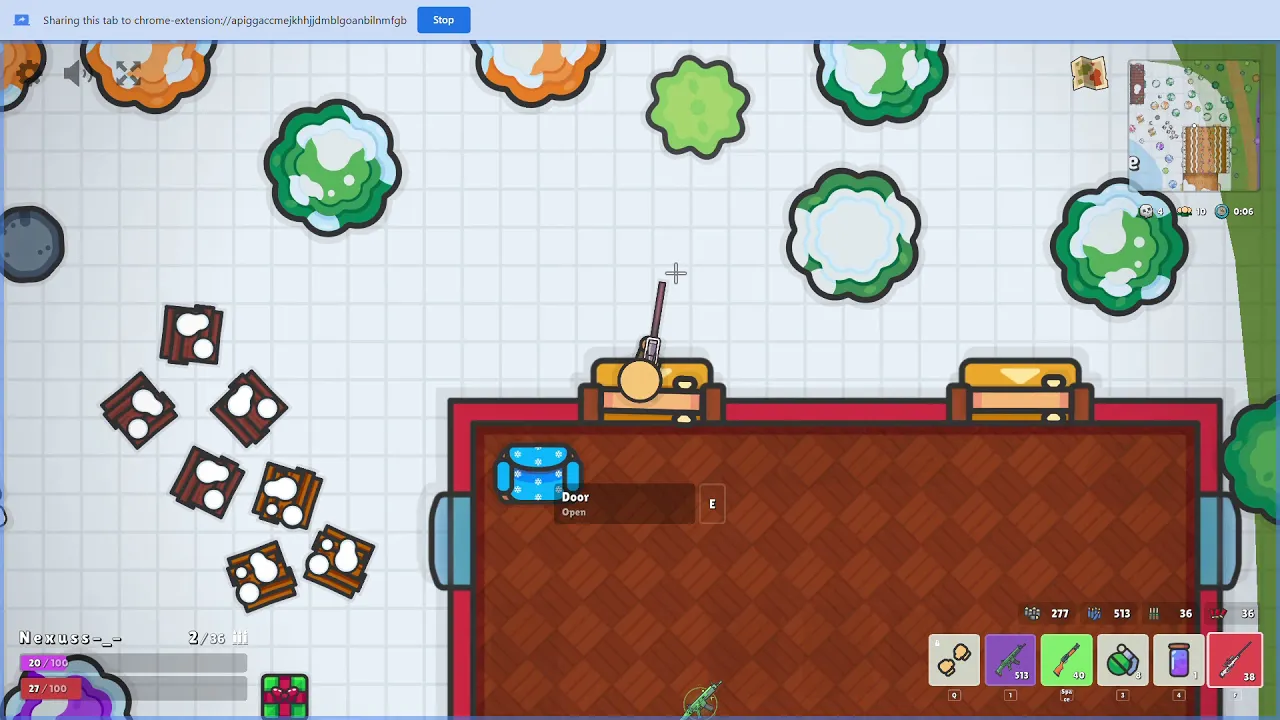This screenshot has width=1280, height=720.
Task: Click the zone timer icon showing 0:06
Action: click(x=1221, y=211)
